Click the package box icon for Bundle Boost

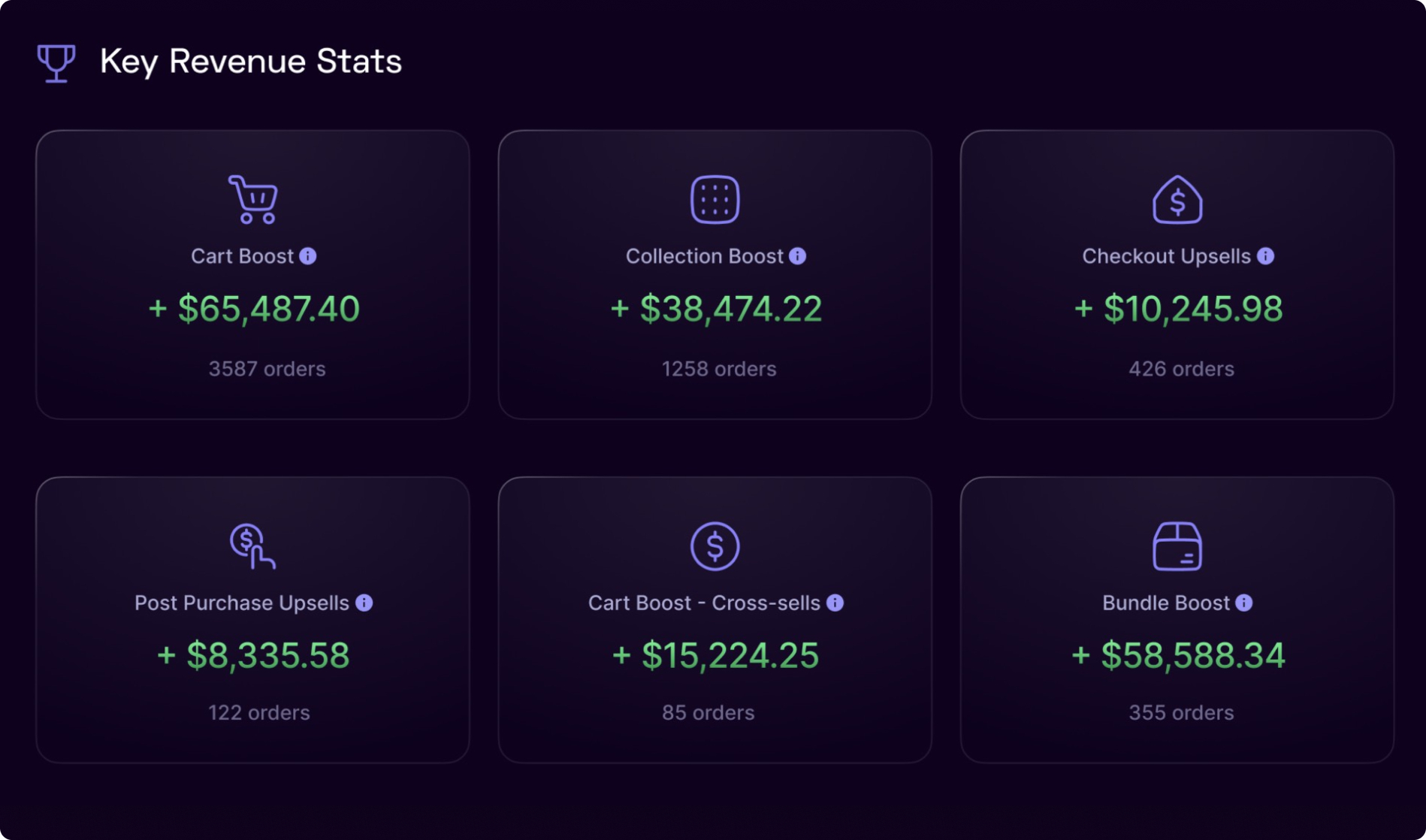[x=1177, y=546]
